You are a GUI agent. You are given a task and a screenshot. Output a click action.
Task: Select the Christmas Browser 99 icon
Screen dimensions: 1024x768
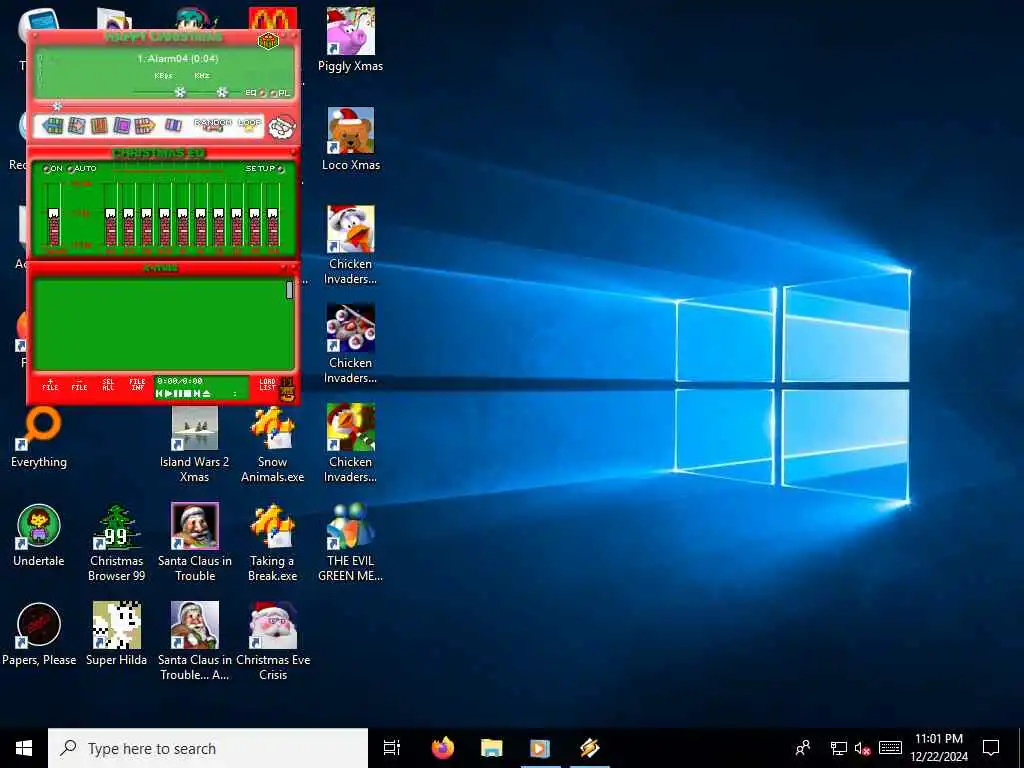[116, 542]
